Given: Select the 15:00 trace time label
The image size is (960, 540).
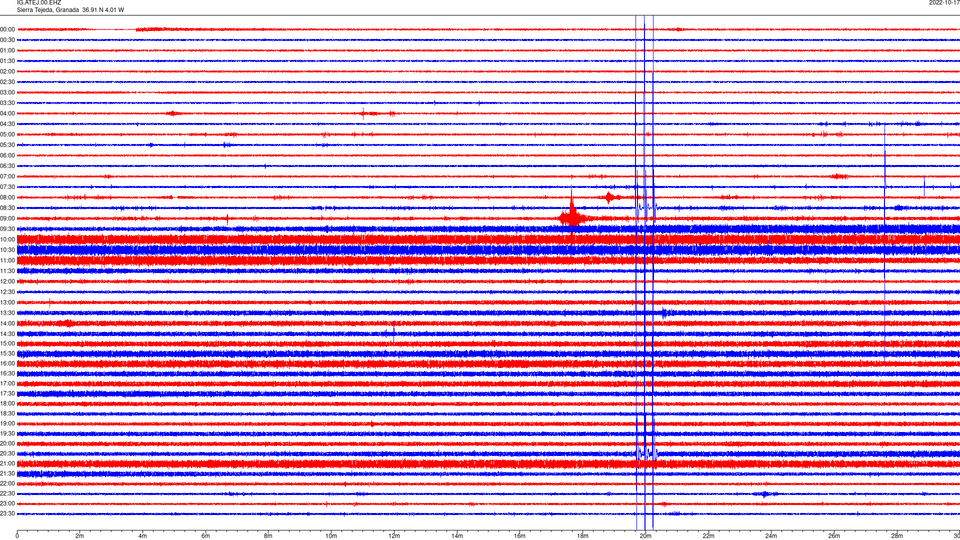Looking at the screenshot, I should point(7,344).
